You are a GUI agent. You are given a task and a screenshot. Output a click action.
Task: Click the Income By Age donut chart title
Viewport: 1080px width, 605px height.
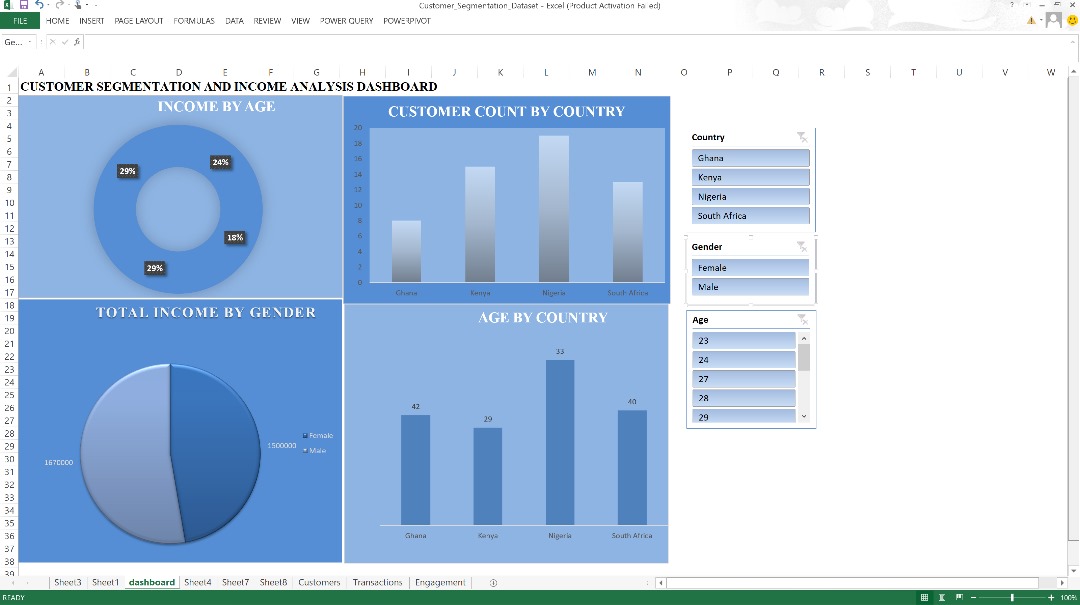[x=216, y=106]
